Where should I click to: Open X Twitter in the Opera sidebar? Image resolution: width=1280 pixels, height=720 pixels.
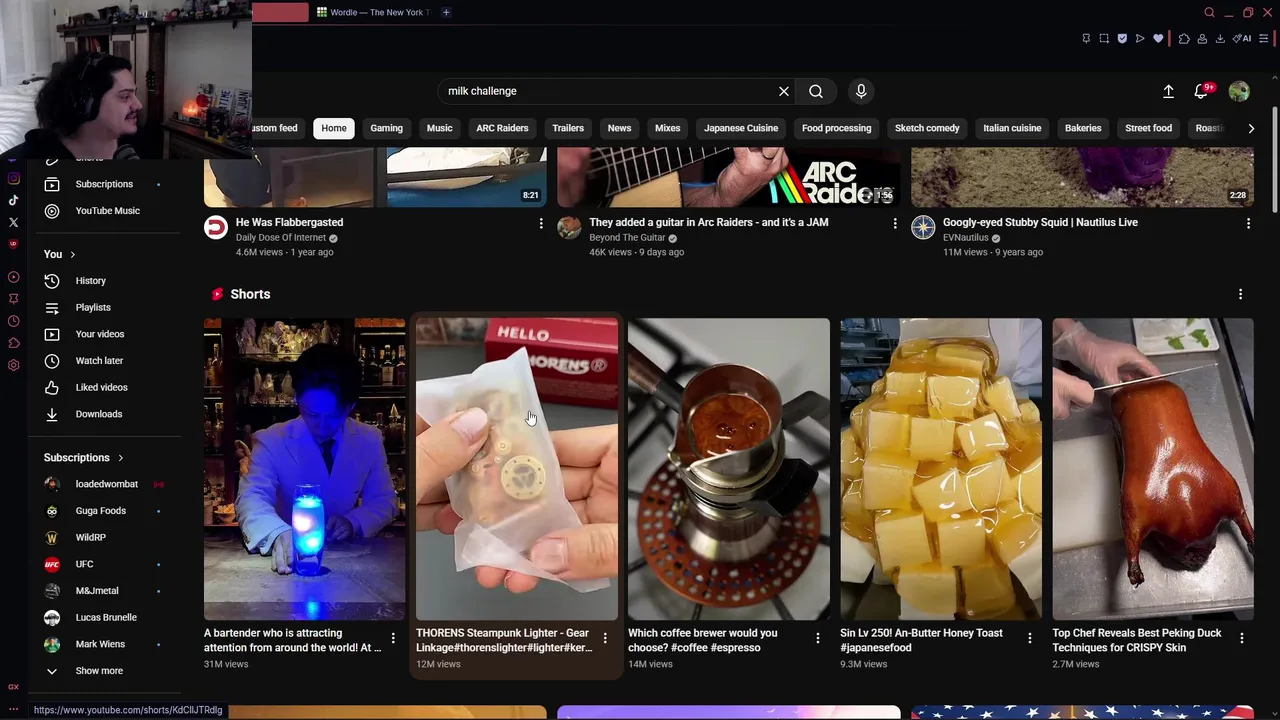coord(13,222)
